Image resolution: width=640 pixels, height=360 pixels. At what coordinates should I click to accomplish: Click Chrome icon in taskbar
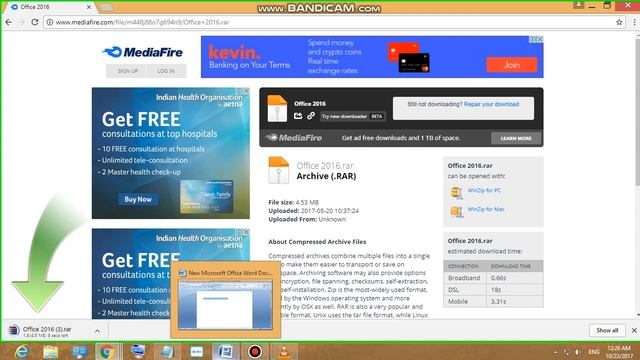click(x=107, y=351)
